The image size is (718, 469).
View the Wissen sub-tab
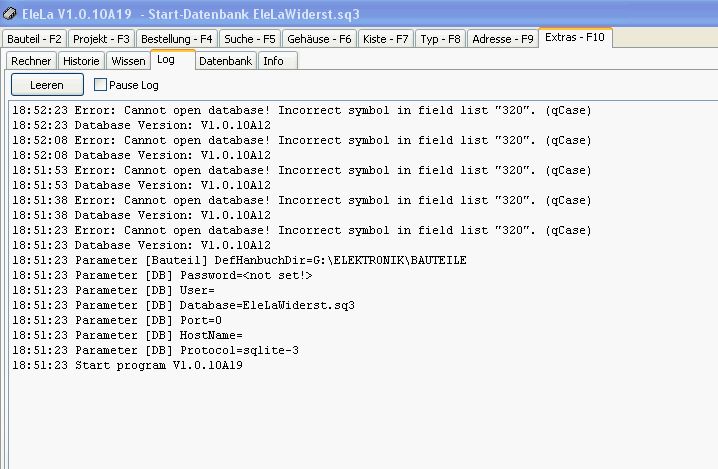(x=128, y=61)
